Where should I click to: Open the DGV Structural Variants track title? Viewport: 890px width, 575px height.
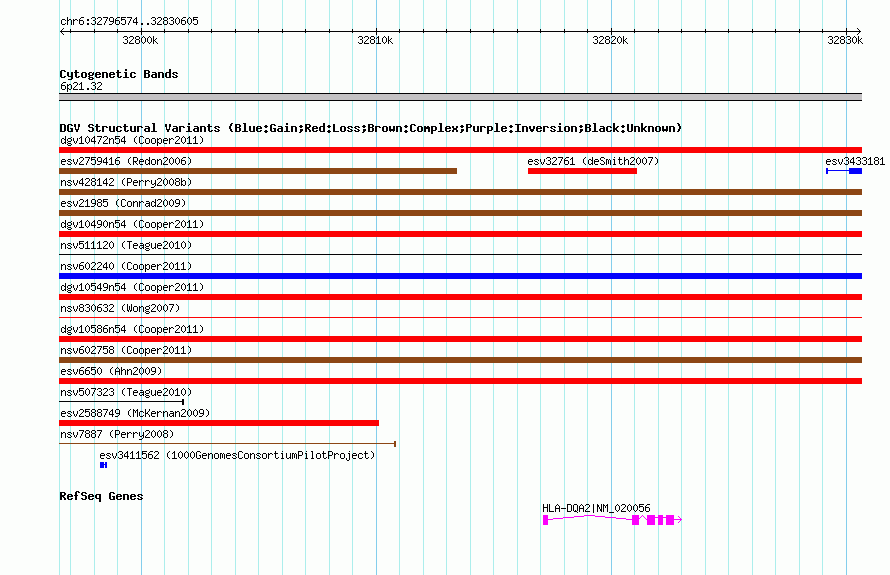[x=371, y=128]
